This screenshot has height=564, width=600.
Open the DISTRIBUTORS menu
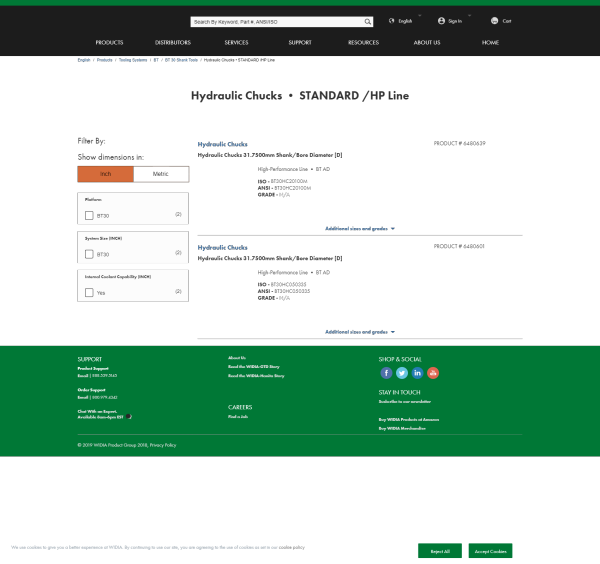pos(173,42)
